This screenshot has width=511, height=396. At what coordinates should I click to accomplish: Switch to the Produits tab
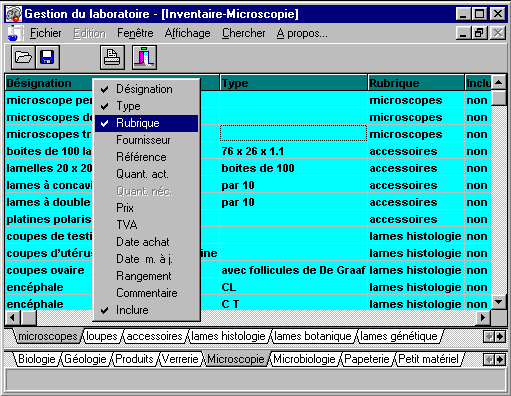coord(134,359)
